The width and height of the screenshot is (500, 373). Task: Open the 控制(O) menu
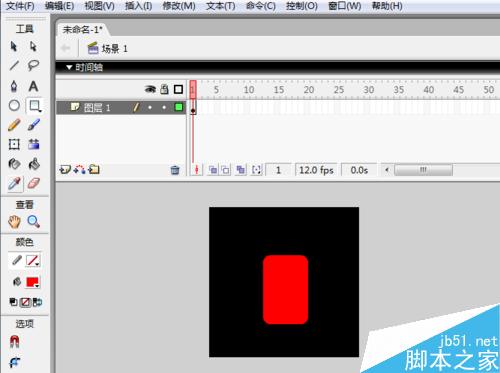click(302, 6)
